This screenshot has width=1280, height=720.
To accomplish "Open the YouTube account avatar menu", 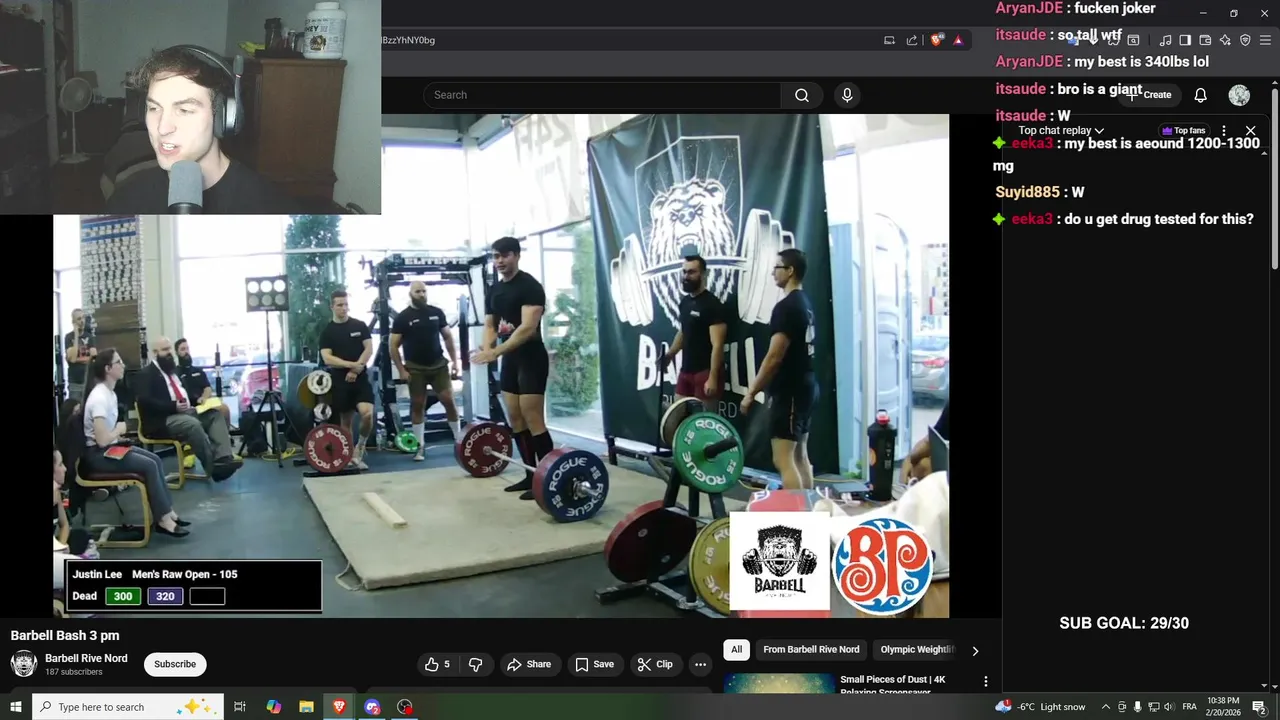I will click(x=1239, y=95).
